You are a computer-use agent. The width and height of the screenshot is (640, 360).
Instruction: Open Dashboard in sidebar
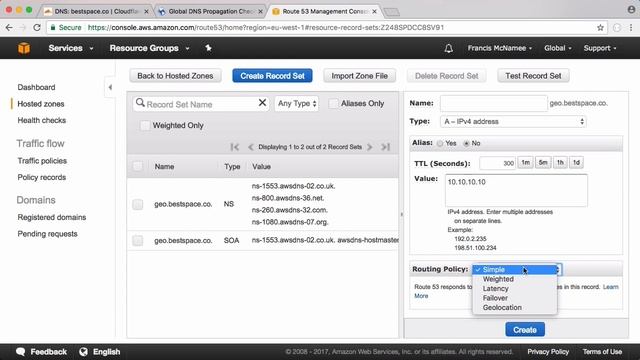tap(36, 87)
